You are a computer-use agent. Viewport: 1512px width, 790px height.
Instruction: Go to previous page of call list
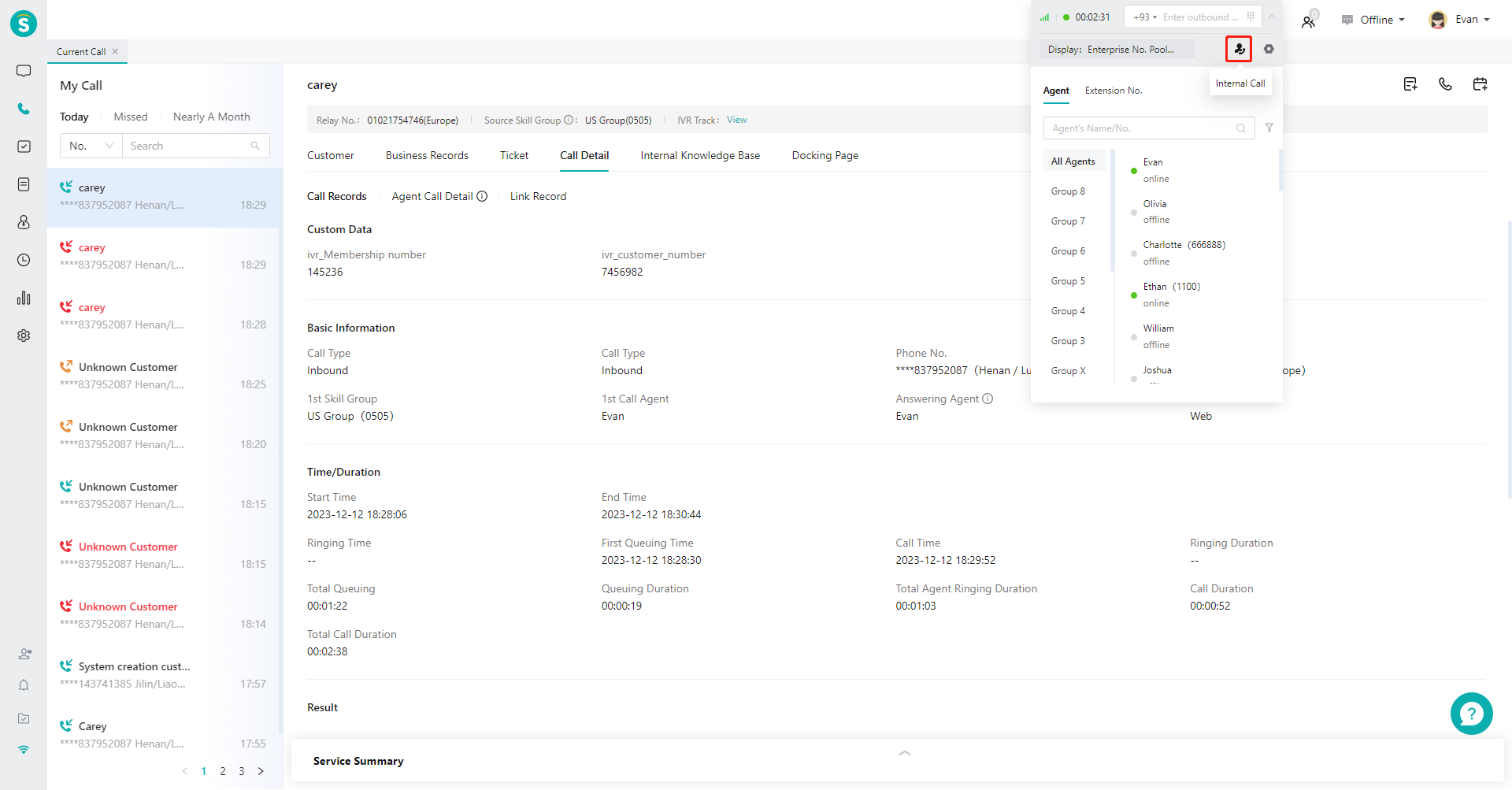185,771
